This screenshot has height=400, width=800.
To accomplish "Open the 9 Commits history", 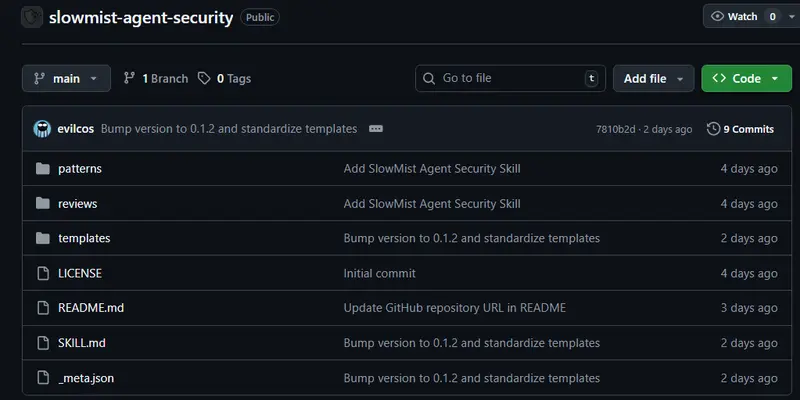I will 740,129.
